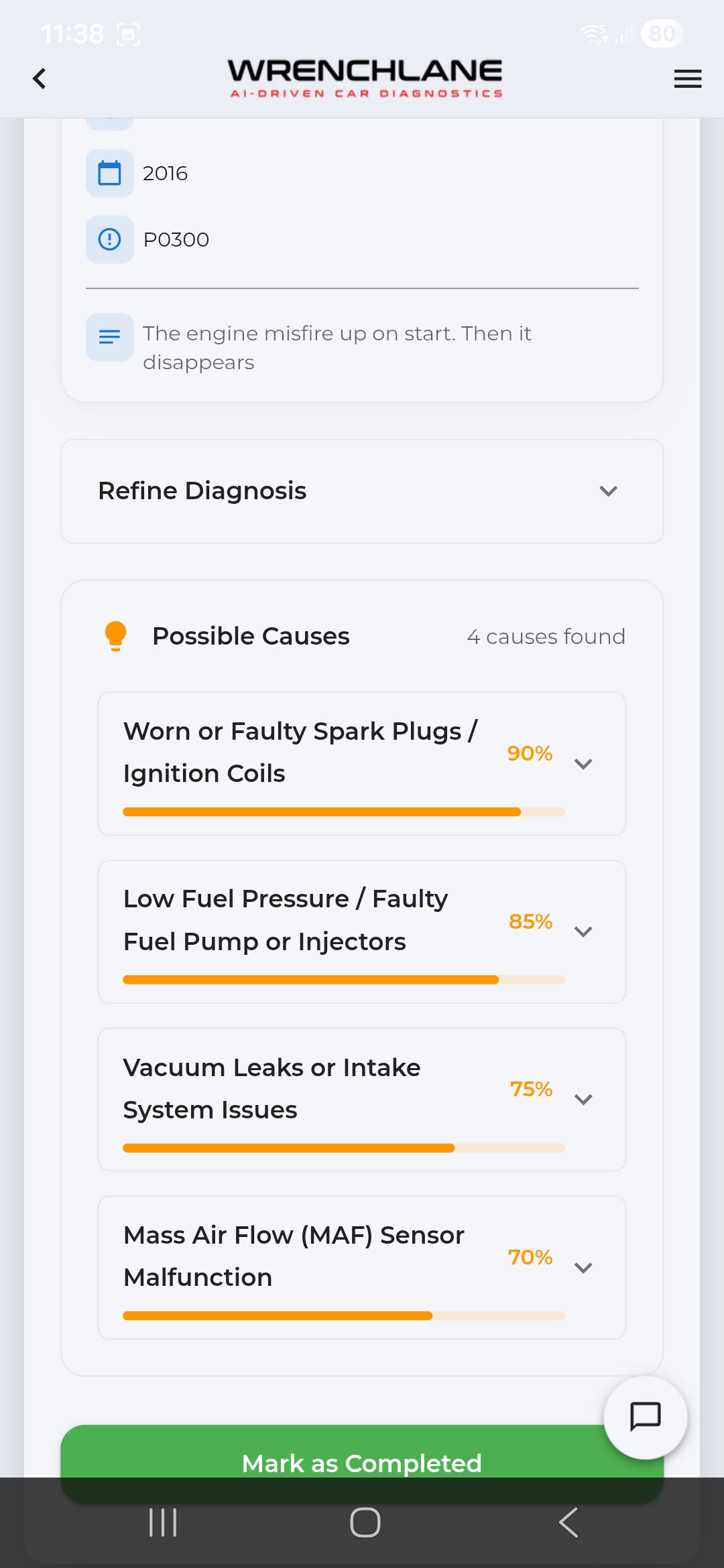Tap the Android home navigation button
This screenshot has height=1568, width=724.
tap(365, 1522)
